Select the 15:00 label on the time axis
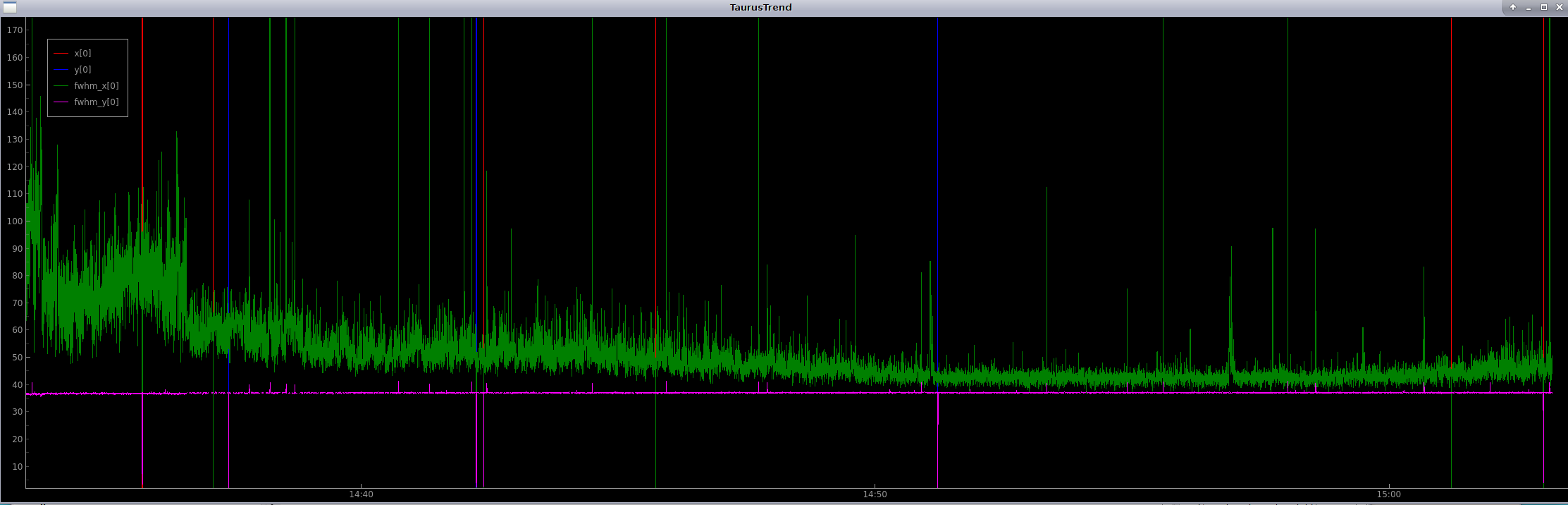Viewport: 1568px width, 505px height. point(1388,494)
